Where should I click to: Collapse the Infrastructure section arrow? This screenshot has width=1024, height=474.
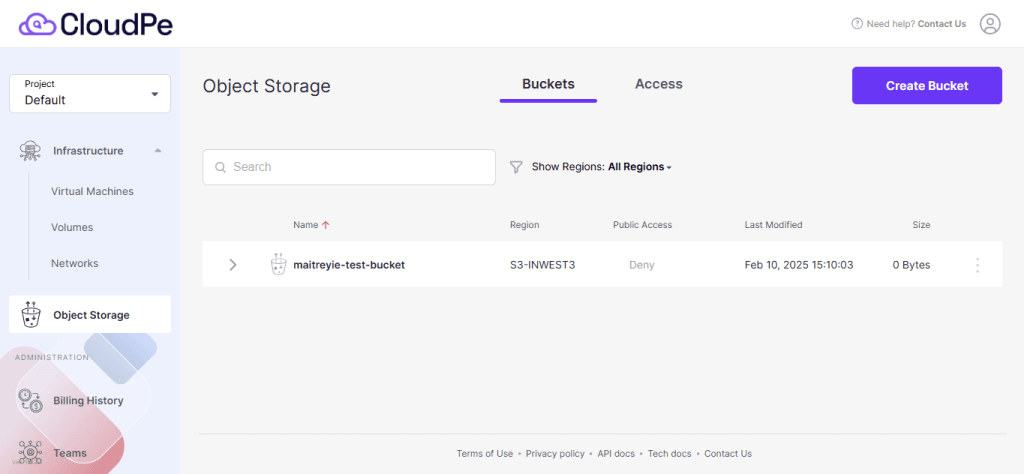[x=158, y=151]
